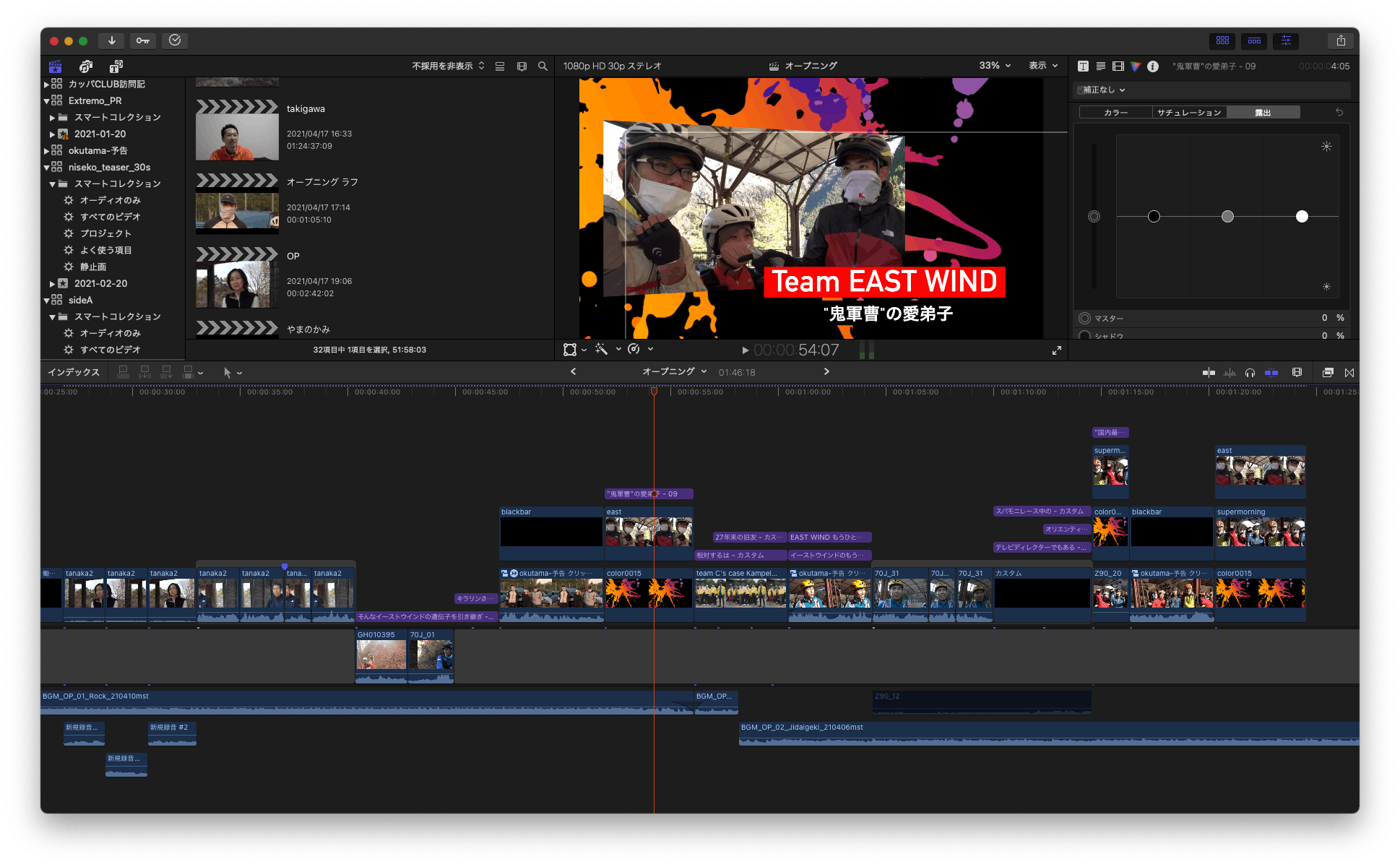Toggle timeline snapping icon
Image resolution: width=1400 pixels, height=867 pixels.
click(x=1271, y=373)
